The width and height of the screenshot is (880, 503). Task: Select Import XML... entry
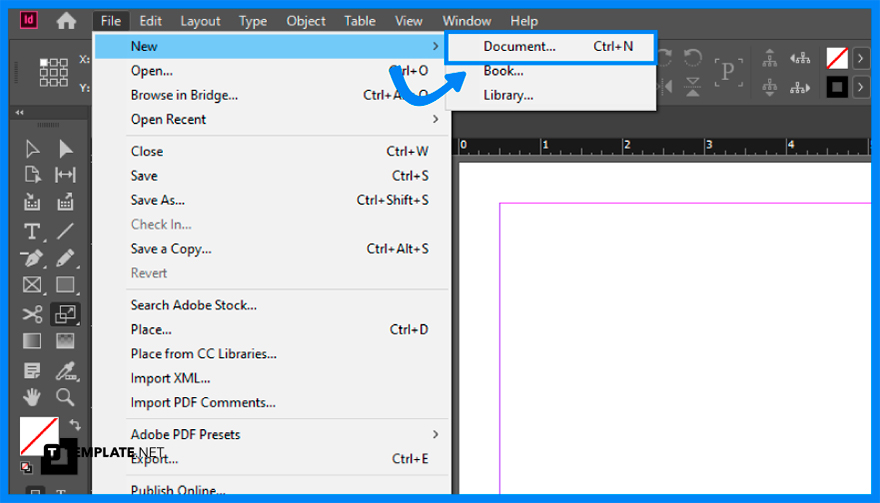tap(273, 378)
